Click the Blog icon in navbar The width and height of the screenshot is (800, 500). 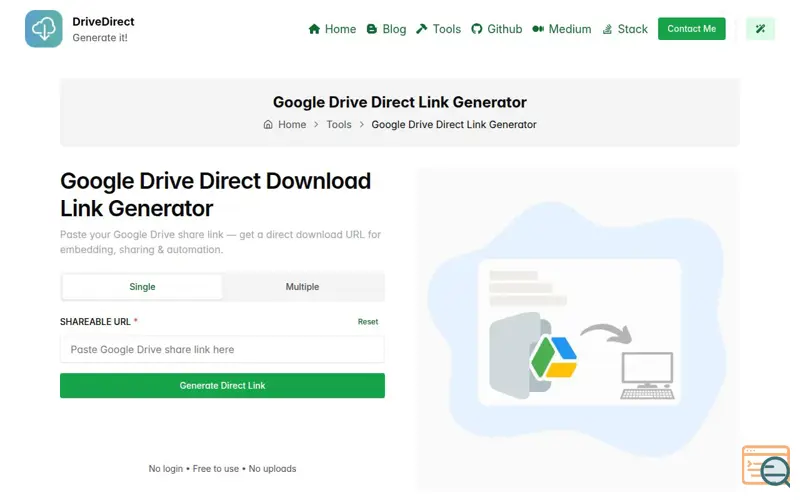pos(372,29)
